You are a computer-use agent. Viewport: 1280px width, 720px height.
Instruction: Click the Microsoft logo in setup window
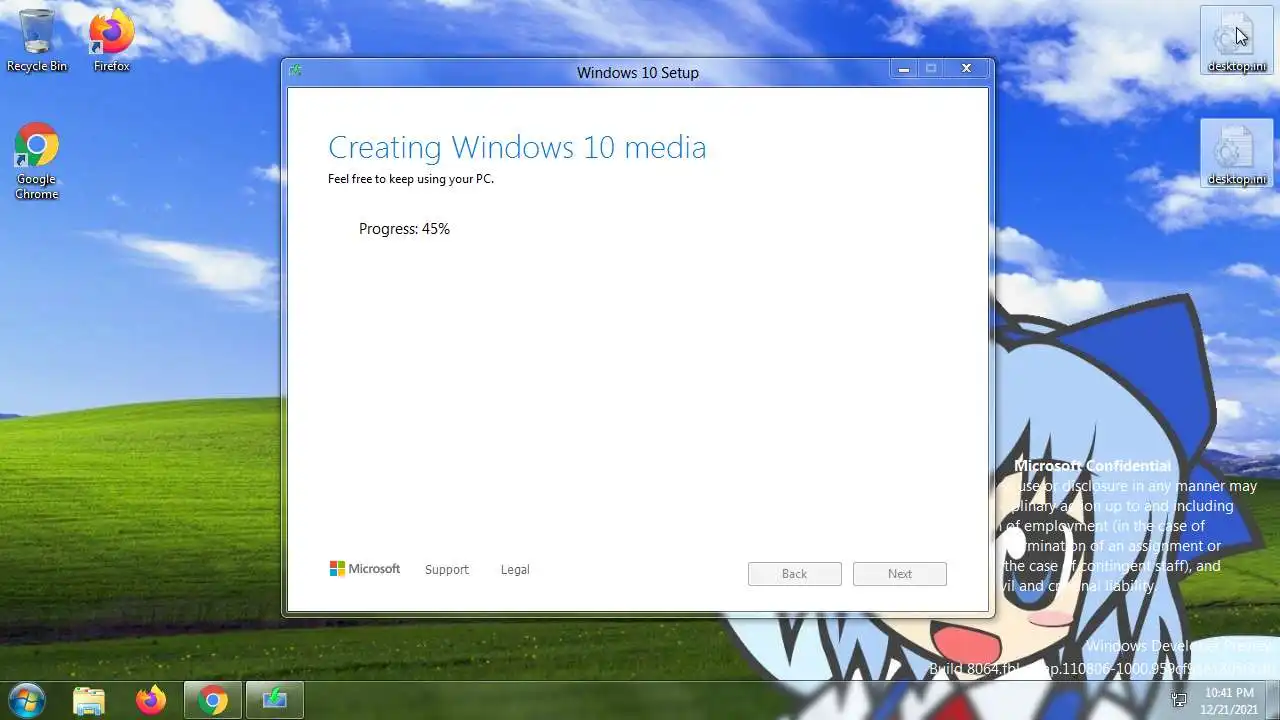pos(365,569)
